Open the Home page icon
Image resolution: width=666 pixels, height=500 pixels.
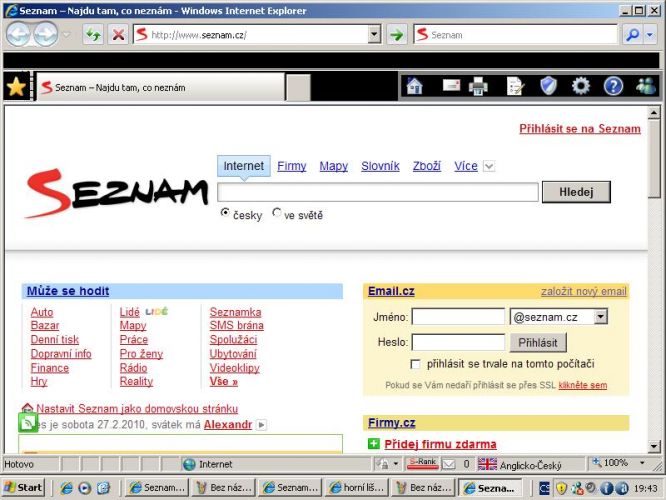click(x=415, y=86)
